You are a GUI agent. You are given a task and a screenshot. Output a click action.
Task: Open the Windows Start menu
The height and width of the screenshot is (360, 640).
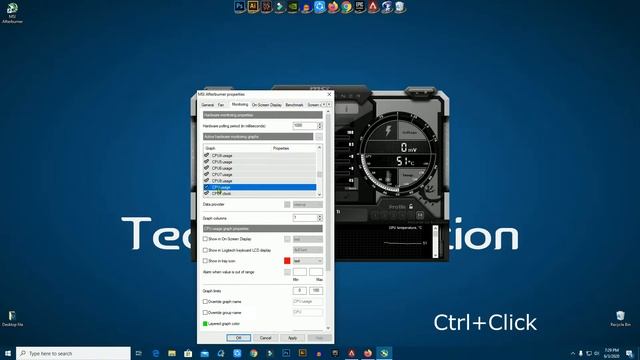(x=8, y=353)
